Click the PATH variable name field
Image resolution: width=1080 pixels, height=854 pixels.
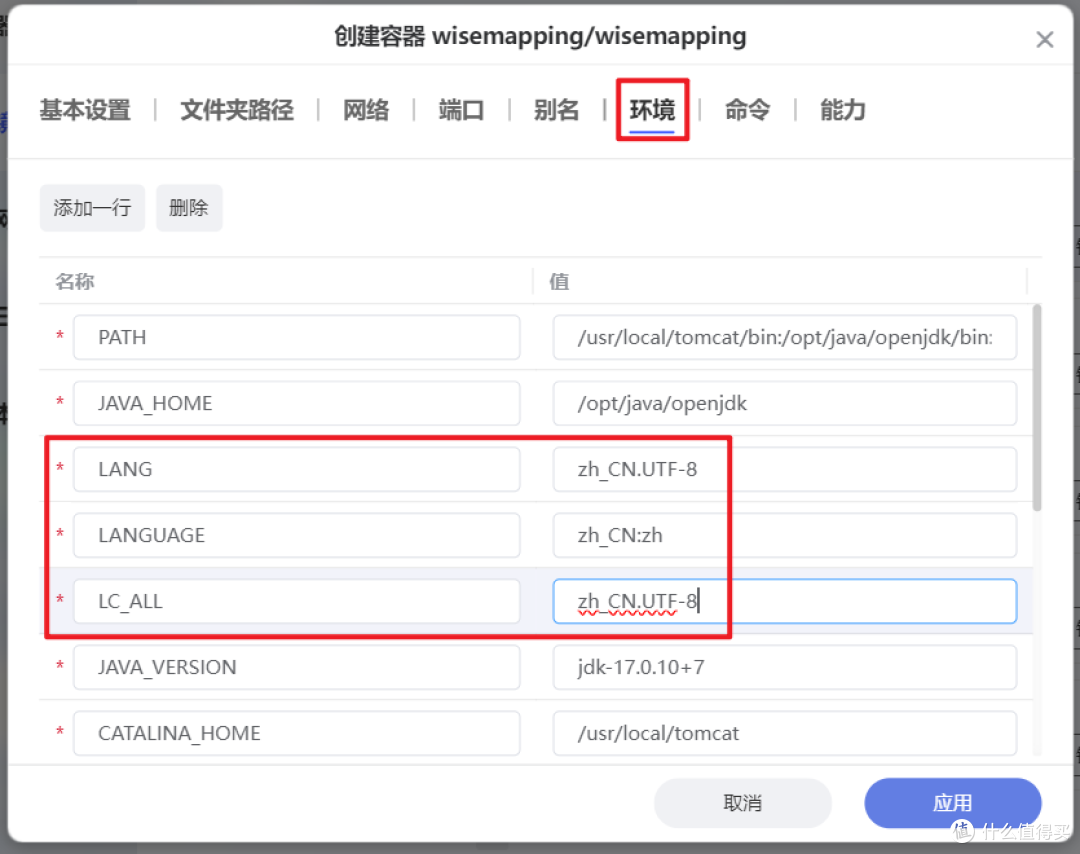[296, 337]
